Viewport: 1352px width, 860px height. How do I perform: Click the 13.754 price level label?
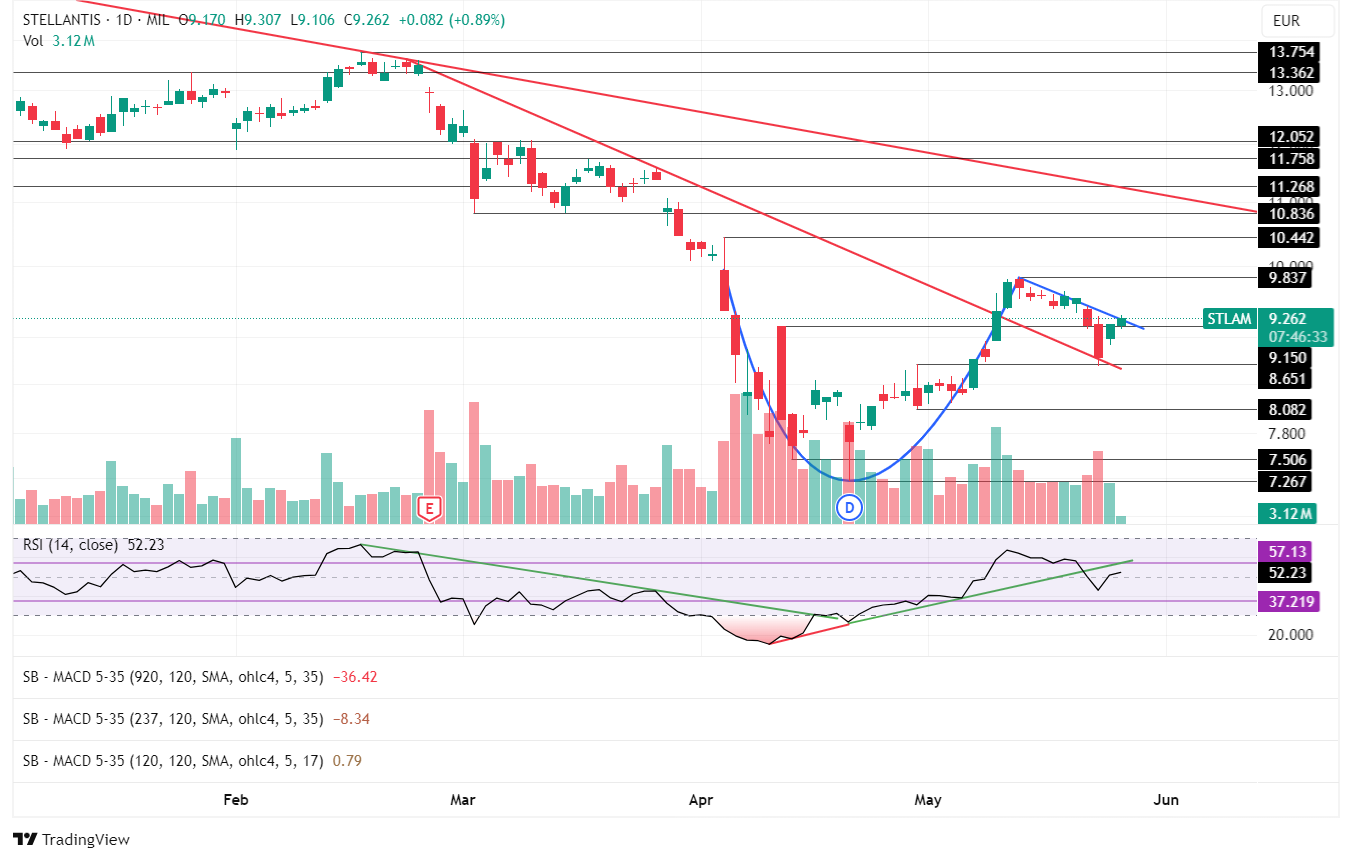click(1290, 52)
